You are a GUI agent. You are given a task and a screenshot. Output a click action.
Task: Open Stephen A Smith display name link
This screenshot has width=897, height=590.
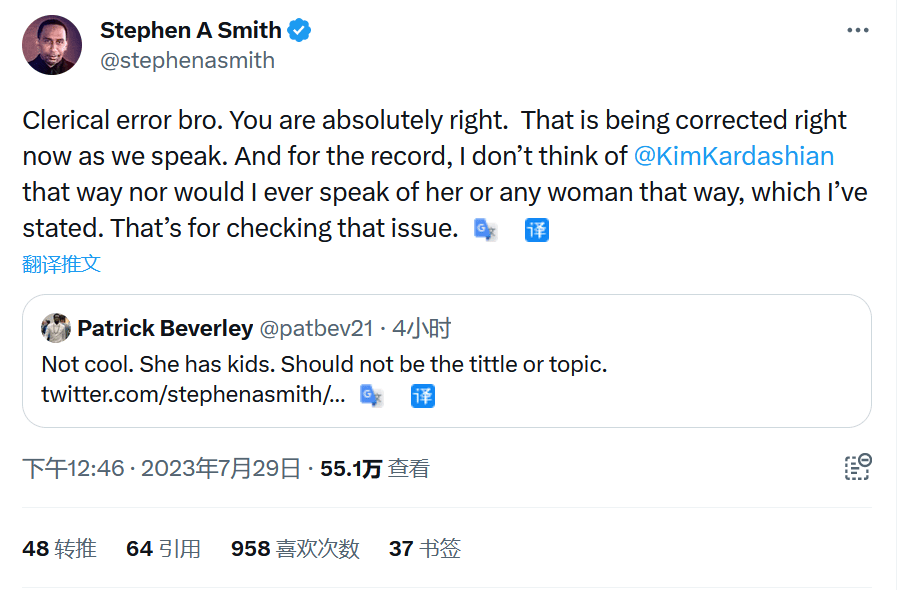click(x=190, y=31)
